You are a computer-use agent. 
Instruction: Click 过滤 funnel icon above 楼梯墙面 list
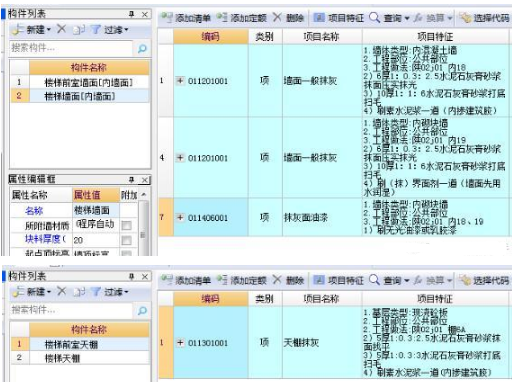pos(96,30)
